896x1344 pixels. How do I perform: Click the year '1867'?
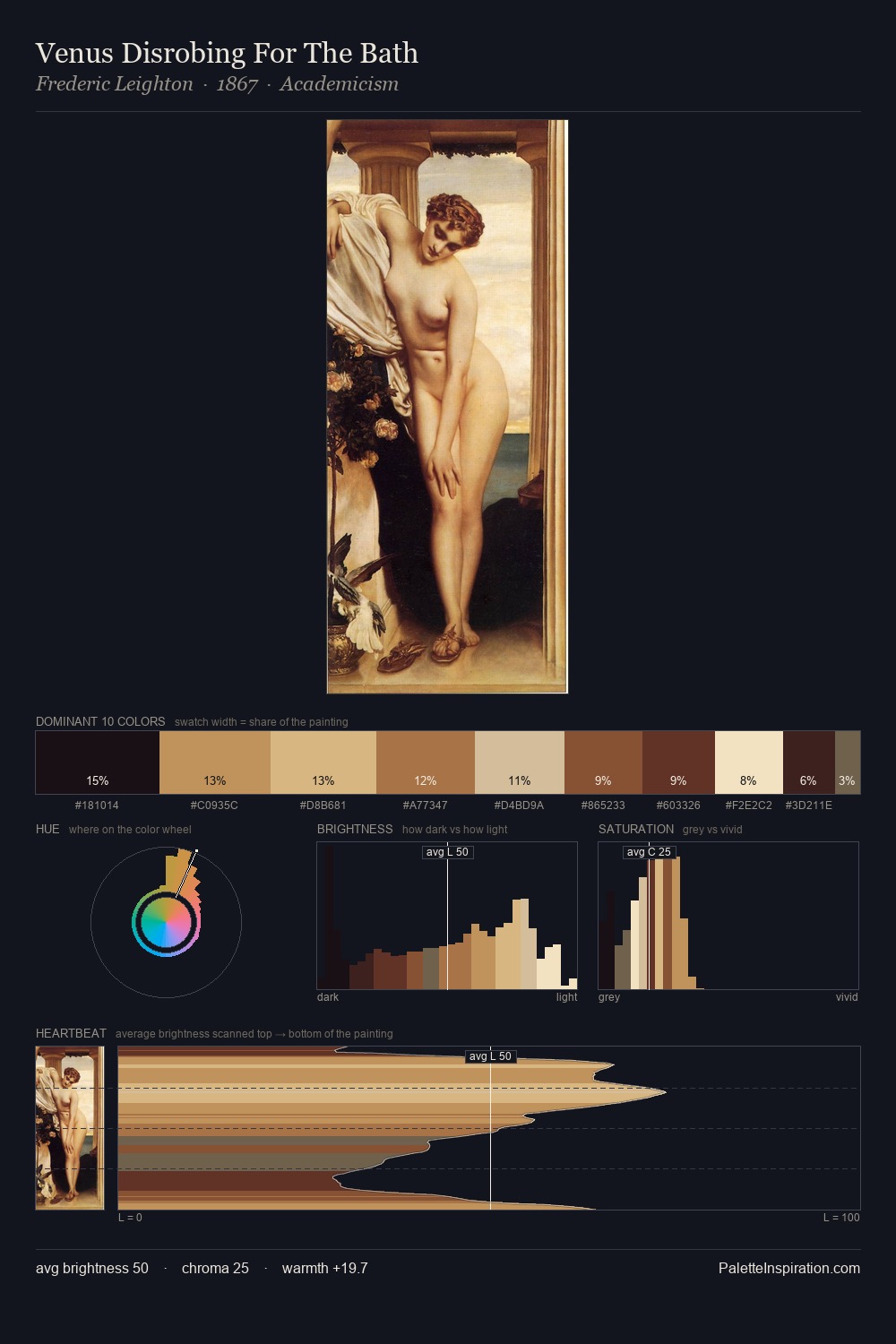pos(237,84)
